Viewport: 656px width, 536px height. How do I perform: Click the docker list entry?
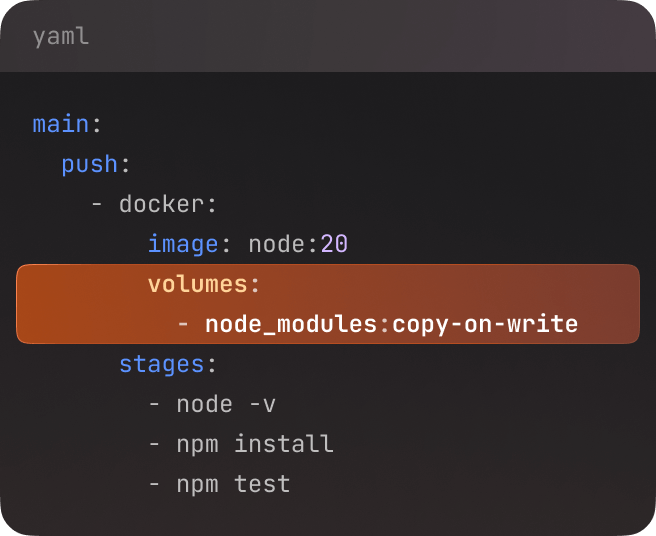coord(161,204)
